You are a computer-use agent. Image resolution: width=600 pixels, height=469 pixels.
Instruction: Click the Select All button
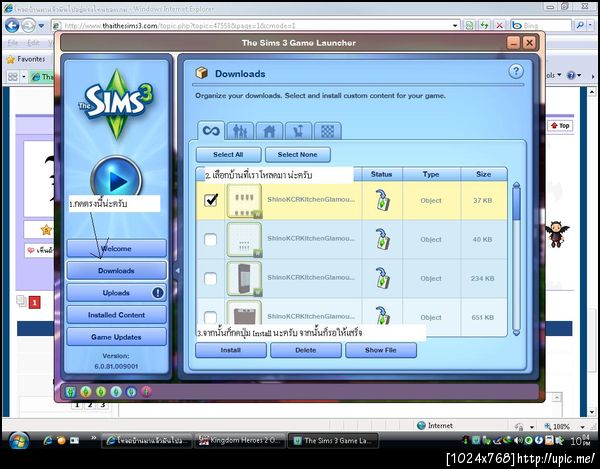coord(228,155)
